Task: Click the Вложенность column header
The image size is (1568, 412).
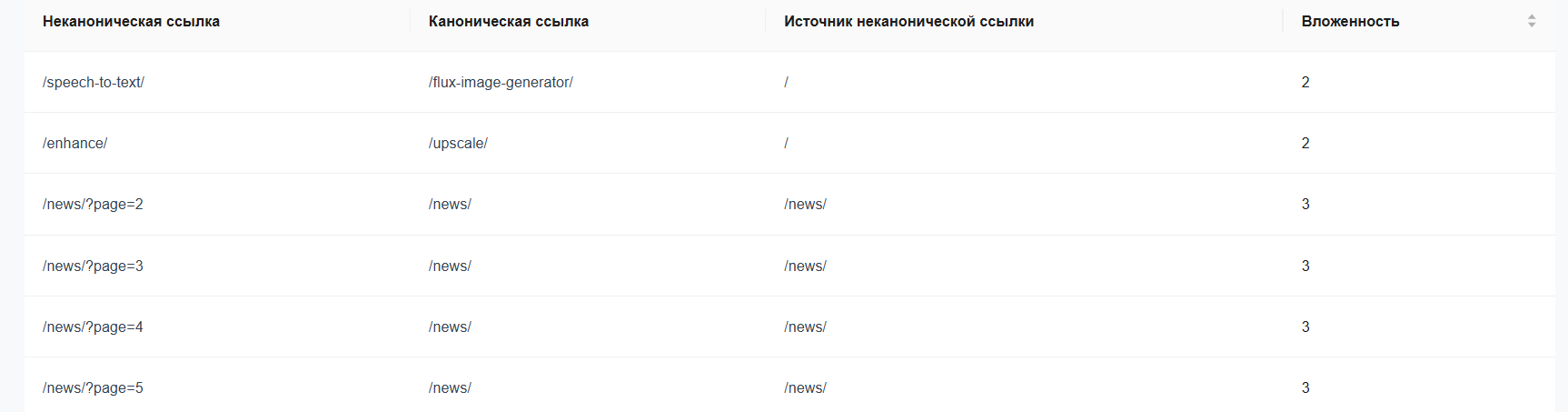Action: [x=1350, y=21]
